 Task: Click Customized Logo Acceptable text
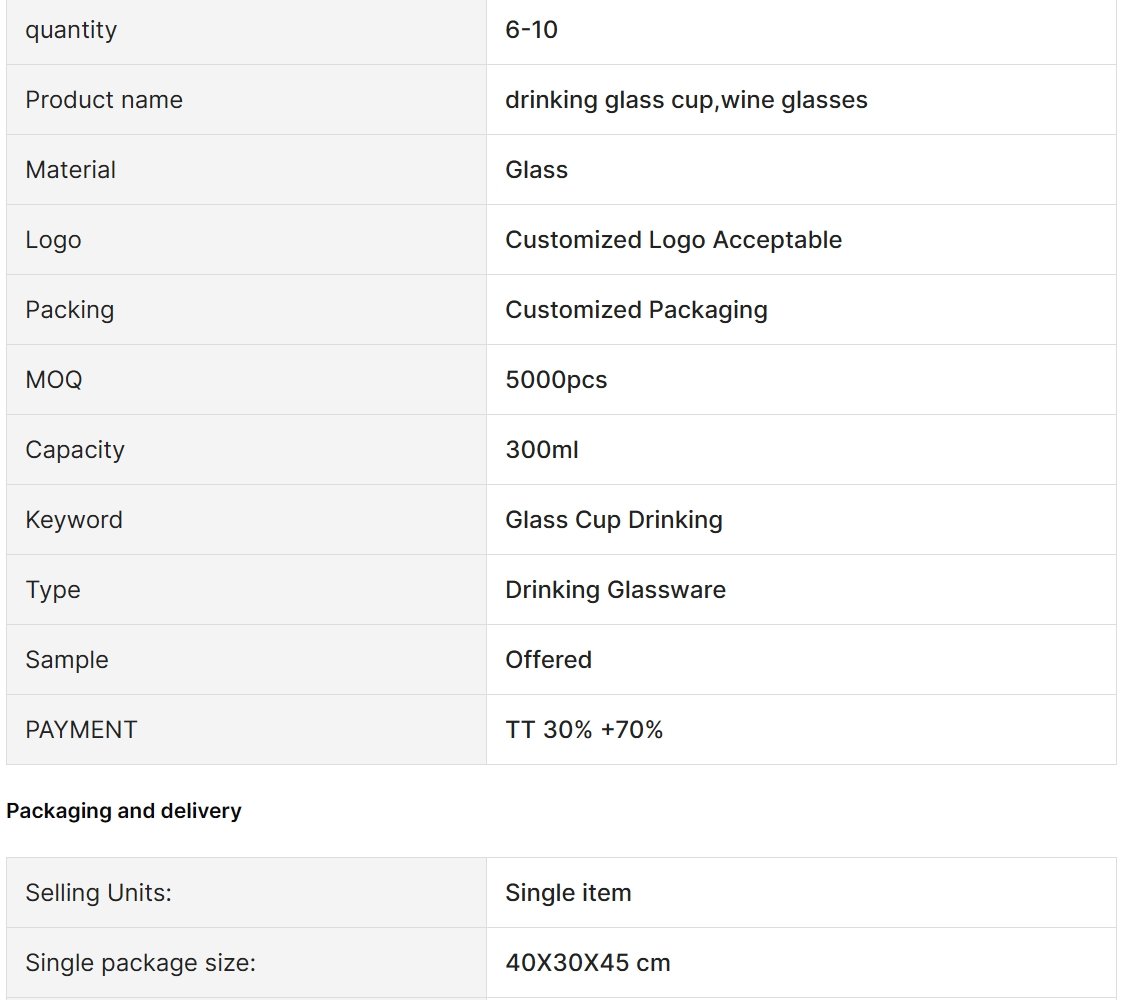[673, 240]
